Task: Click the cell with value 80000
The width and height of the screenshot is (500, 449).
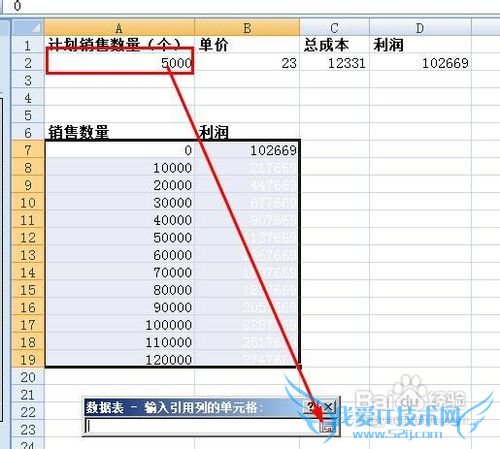Action: (x=119, y=290)
